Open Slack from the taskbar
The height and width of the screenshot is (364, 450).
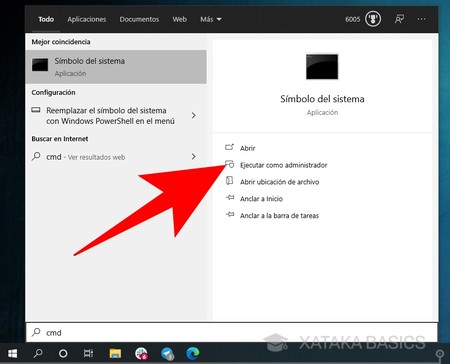pyautogui.click(x=141, y=353)
